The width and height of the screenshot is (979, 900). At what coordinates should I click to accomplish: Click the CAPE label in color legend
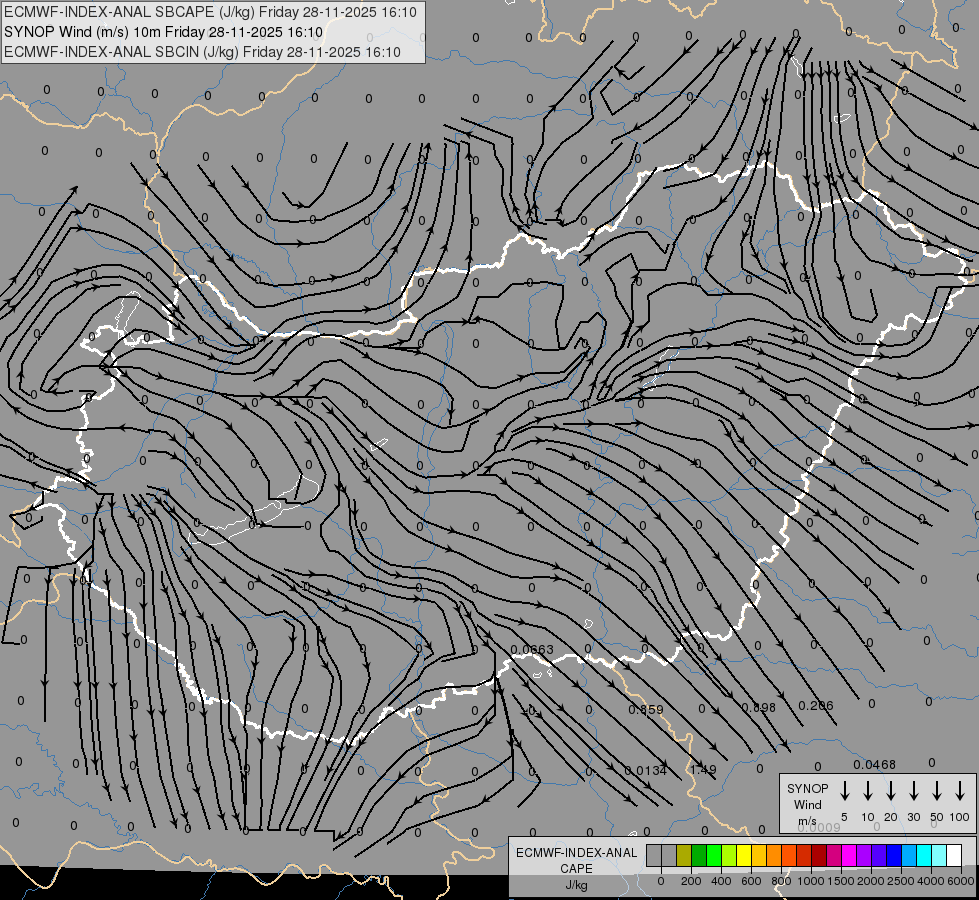[x=576, y=869]
